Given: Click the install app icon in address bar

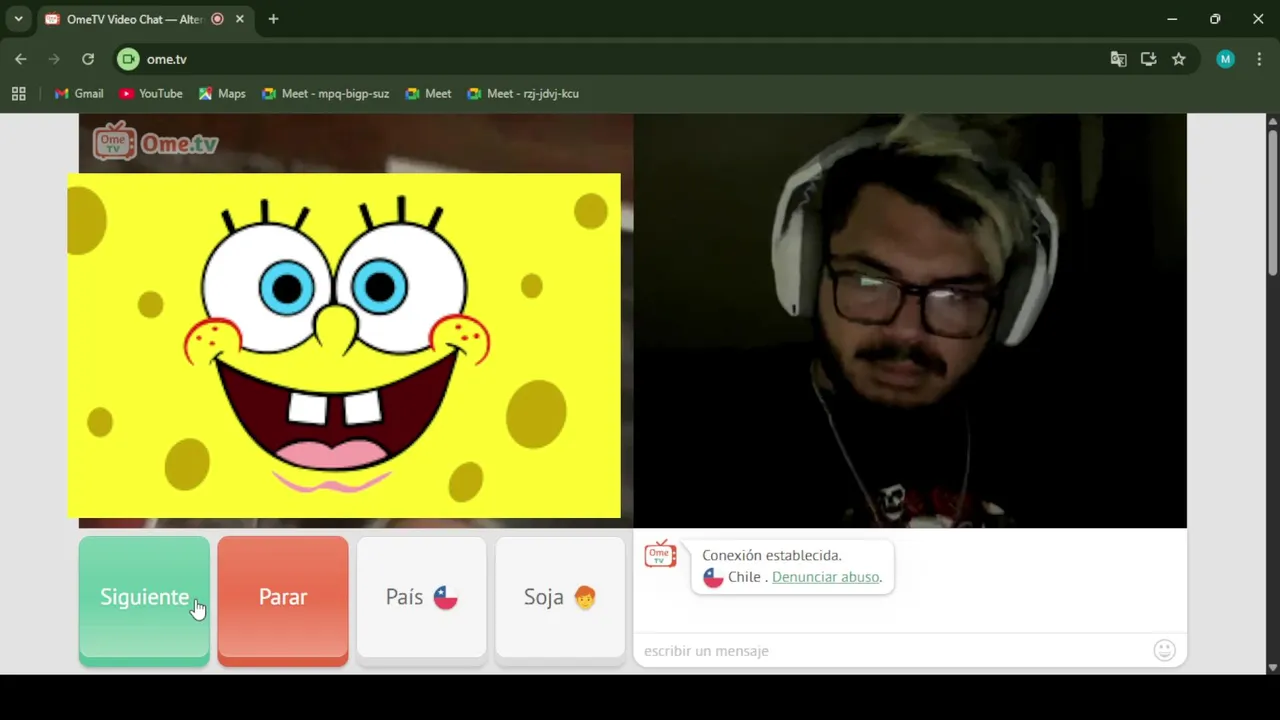Looking at the screenshot, I should 1148,59.
